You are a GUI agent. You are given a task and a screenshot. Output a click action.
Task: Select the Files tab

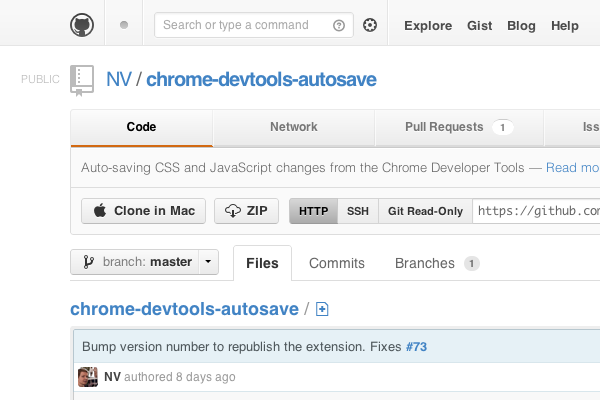pos(262,263)
